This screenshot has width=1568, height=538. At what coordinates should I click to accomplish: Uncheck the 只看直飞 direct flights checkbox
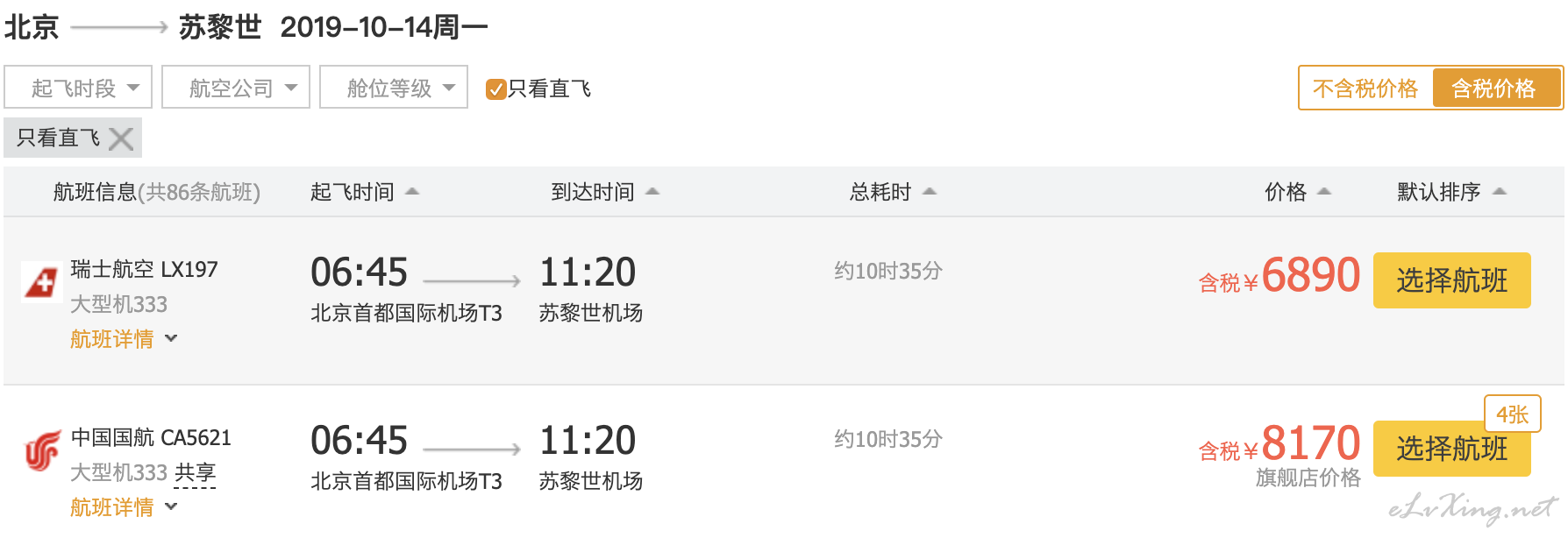click(495, 88)
